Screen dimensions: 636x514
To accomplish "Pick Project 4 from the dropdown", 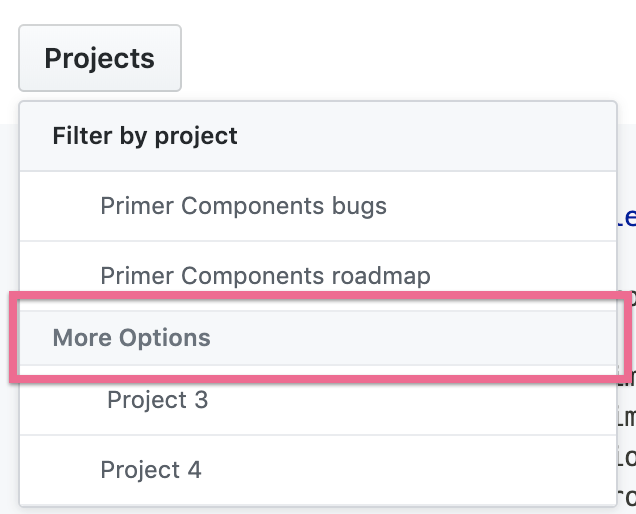I will pos(151,469).
